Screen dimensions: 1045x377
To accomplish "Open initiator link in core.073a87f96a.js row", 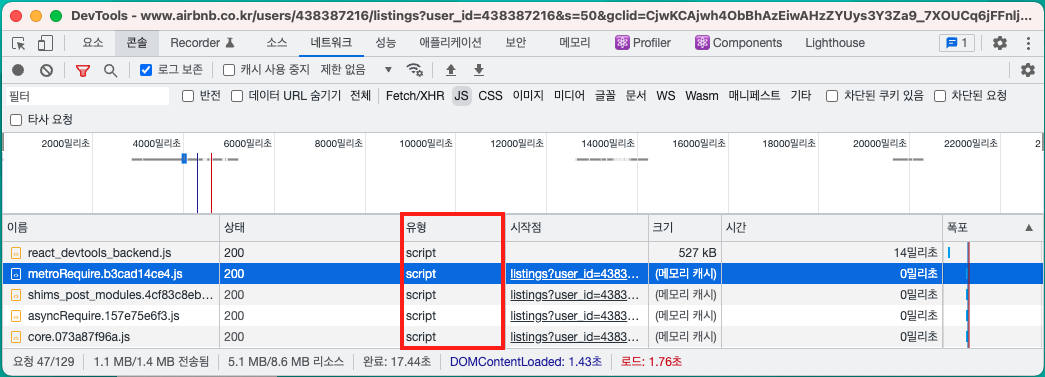I will pyautogui.click(x=574, y=336).
